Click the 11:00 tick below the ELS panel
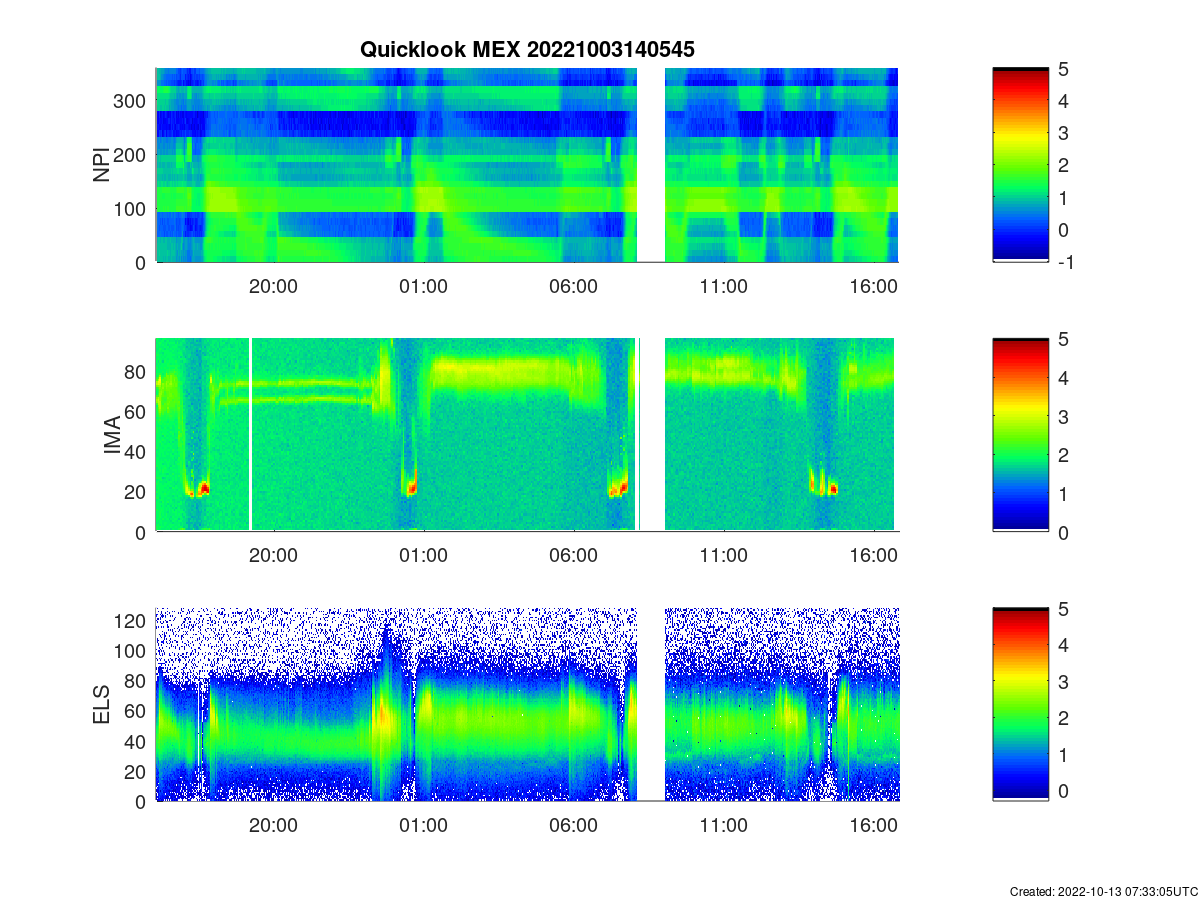Viewport: 1200px width, 900px height. pyautogui.click(x=723, y=826)
